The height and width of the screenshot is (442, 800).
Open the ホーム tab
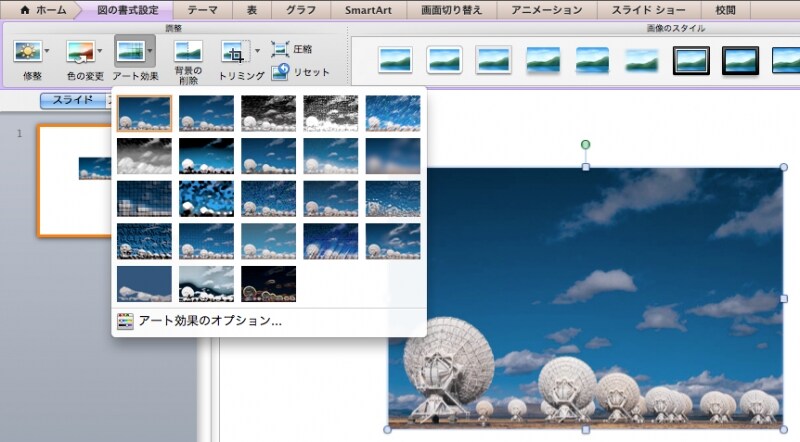click(43, 10)
